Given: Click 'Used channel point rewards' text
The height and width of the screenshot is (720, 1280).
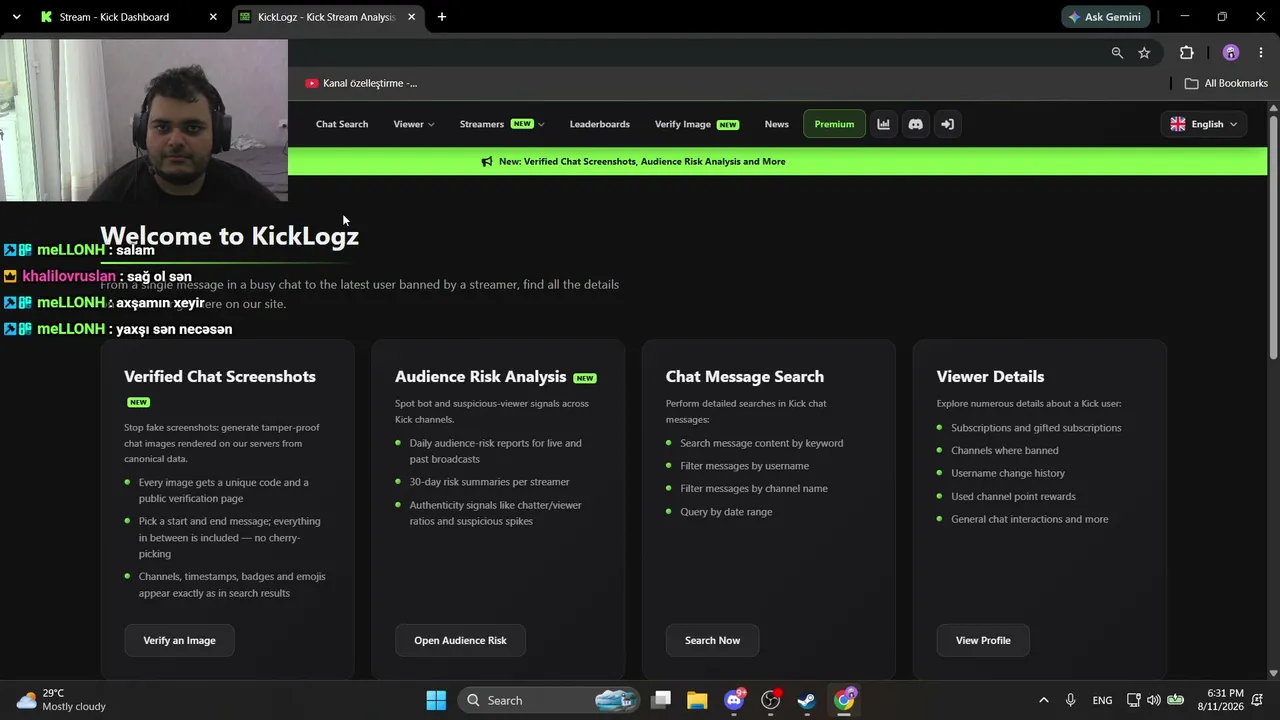Looking at the screenshot, I should [x=1013, y=497].
